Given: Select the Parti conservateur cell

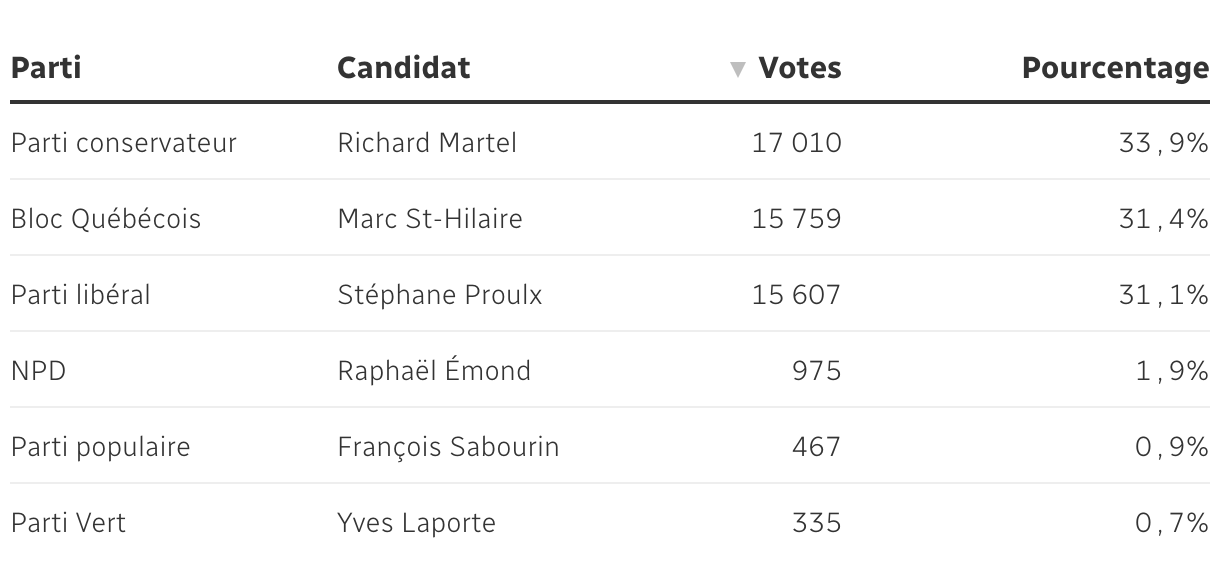Looking at the screenshot, I should (x=124, y=143).
